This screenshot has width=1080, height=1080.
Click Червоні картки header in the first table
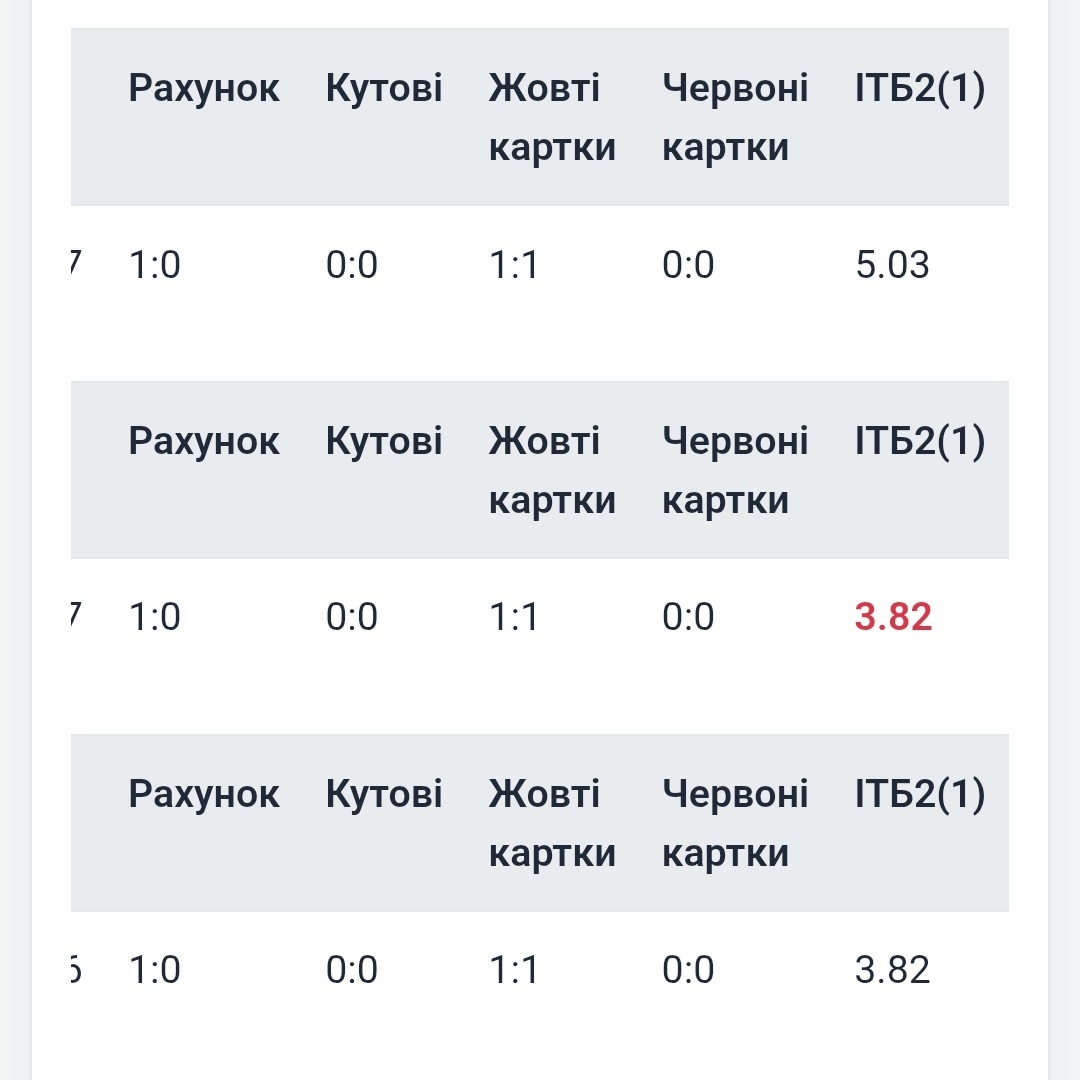[735, 118]
